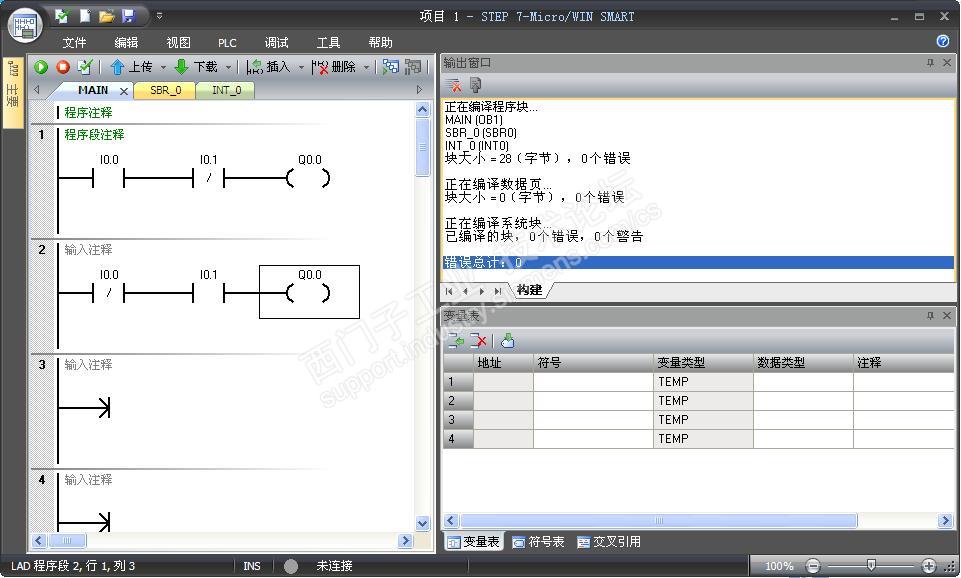The image size is (961, 578).
Task: Start program status monitoring icon
Action: [390, 67]
